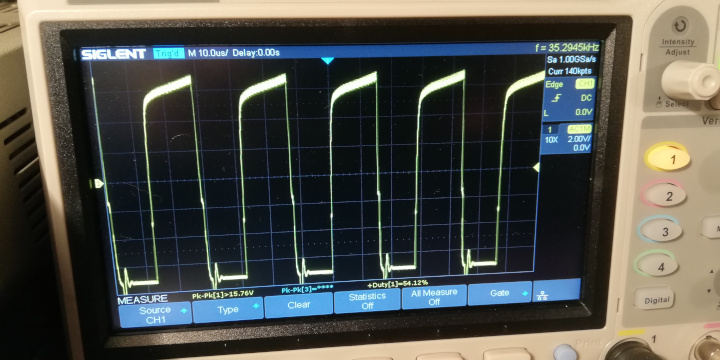720x360 pixels.
Task: Open the Gate submenu
Action: coord(500,293)
